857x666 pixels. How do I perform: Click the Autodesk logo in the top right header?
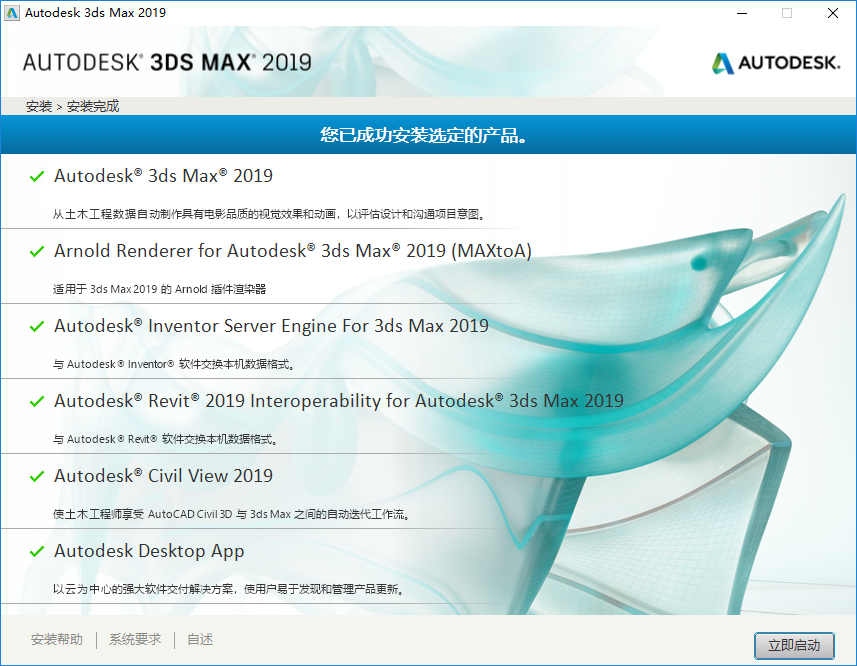coord(776,63)
